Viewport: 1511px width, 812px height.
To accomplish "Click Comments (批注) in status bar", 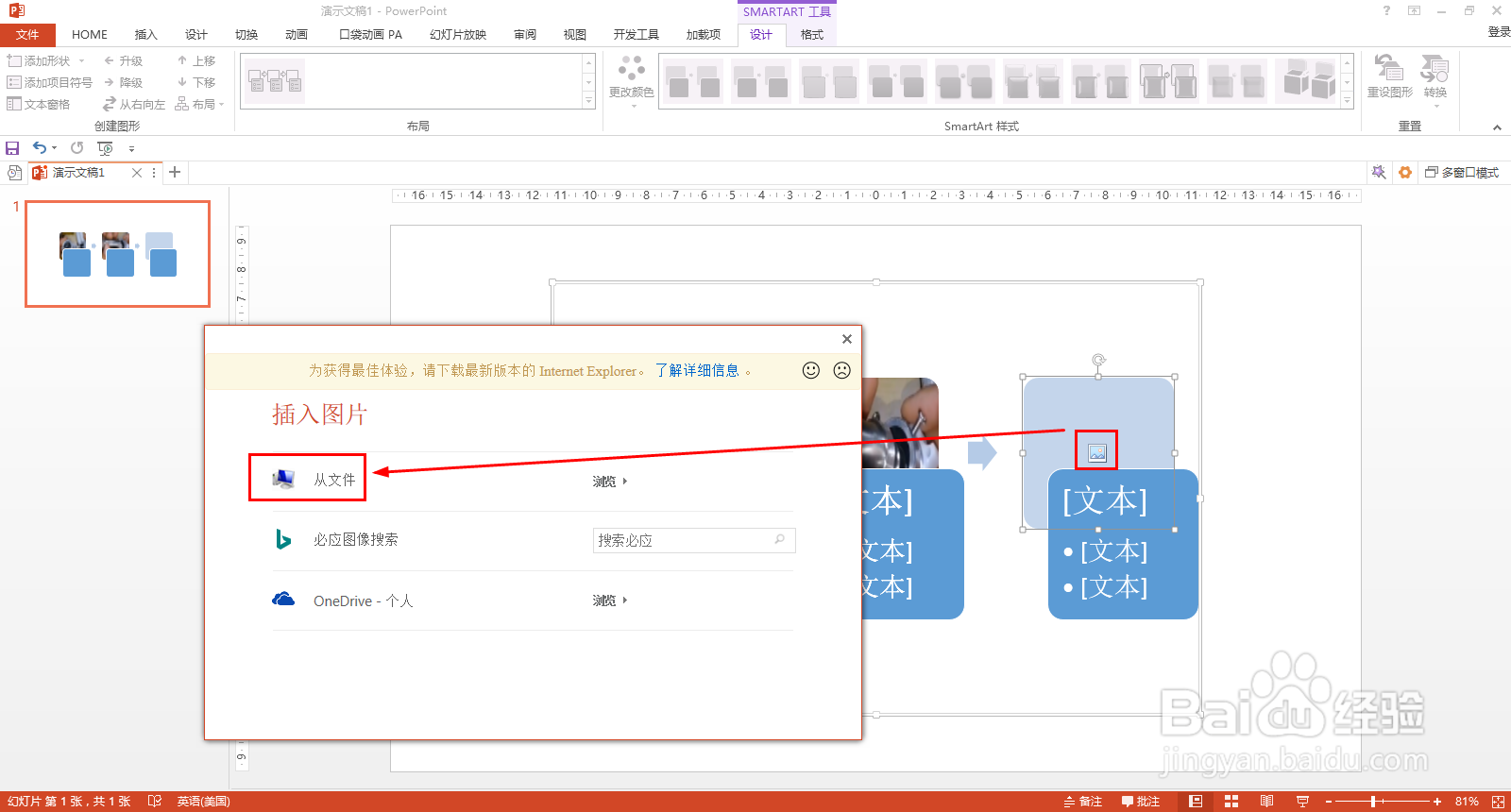I will click(x=1141, y=802).
